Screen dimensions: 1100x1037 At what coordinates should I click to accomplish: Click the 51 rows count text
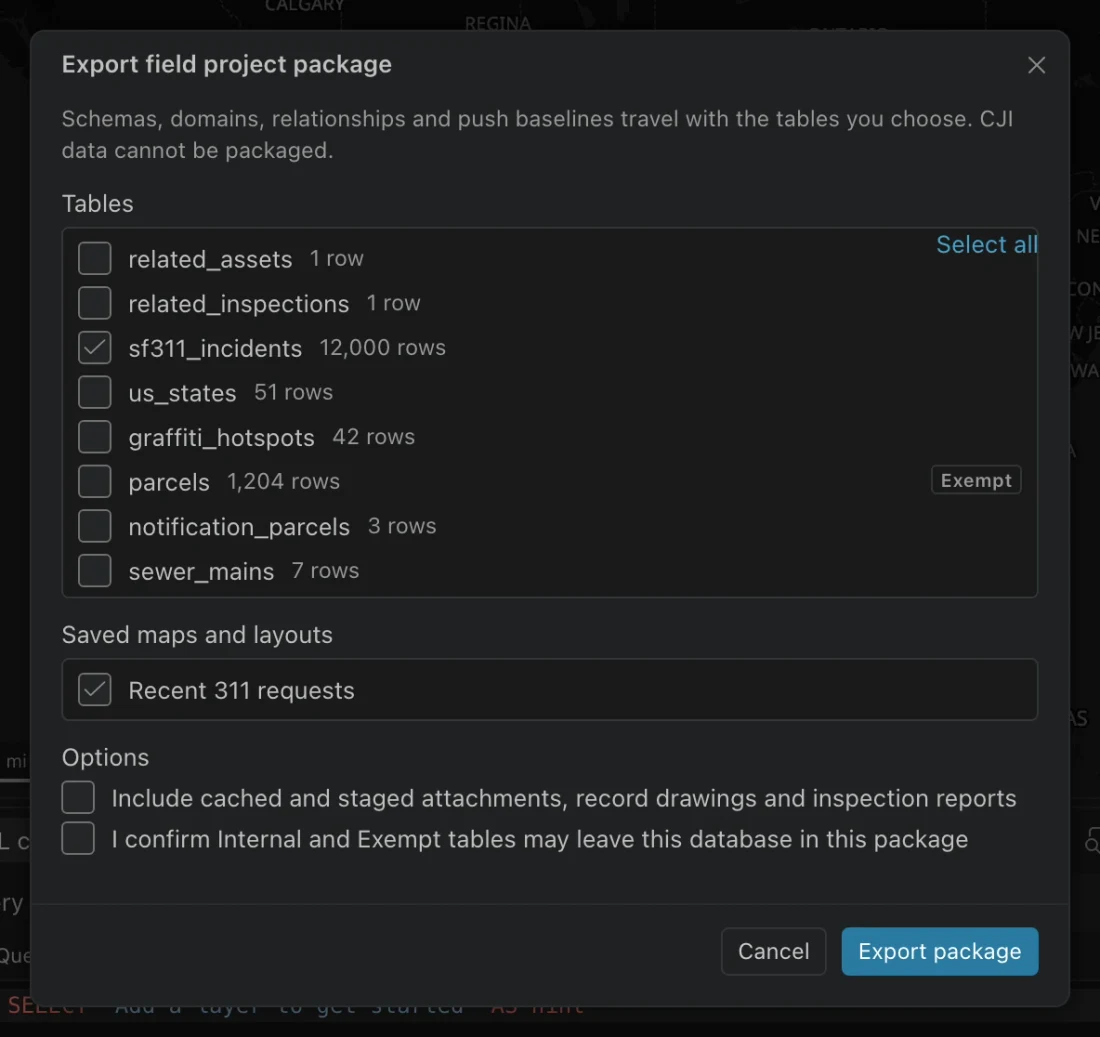pyautogui.click(x=293, y=392)
